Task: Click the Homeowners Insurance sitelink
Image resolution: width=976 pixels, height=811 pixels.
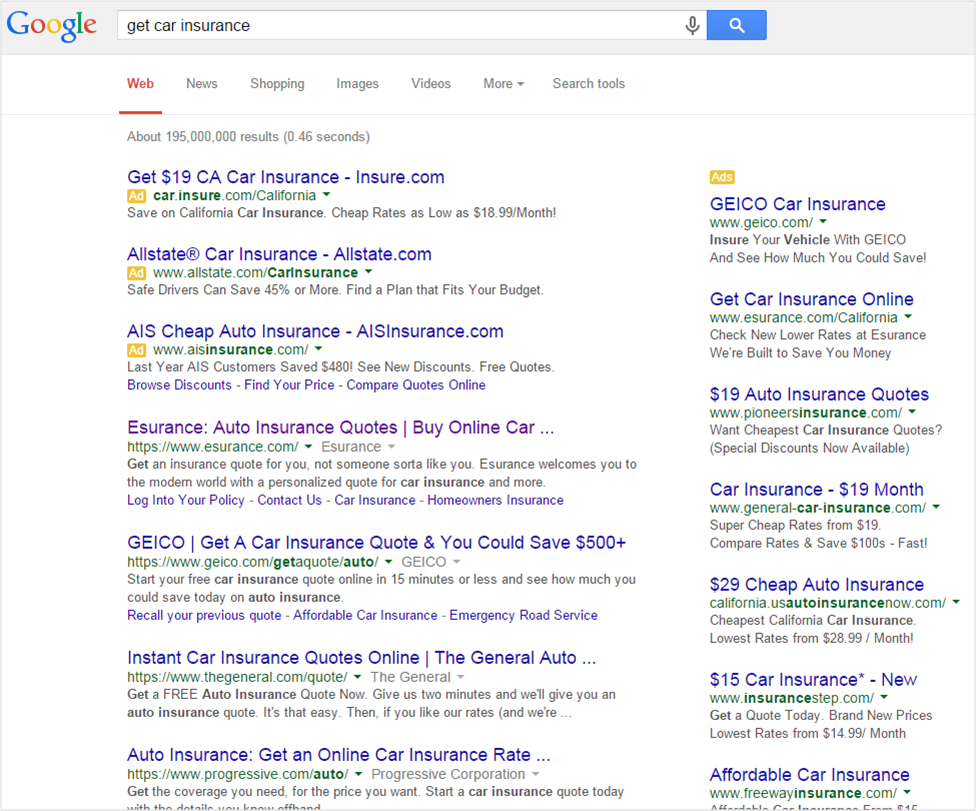Action: [x=495, y=500]
